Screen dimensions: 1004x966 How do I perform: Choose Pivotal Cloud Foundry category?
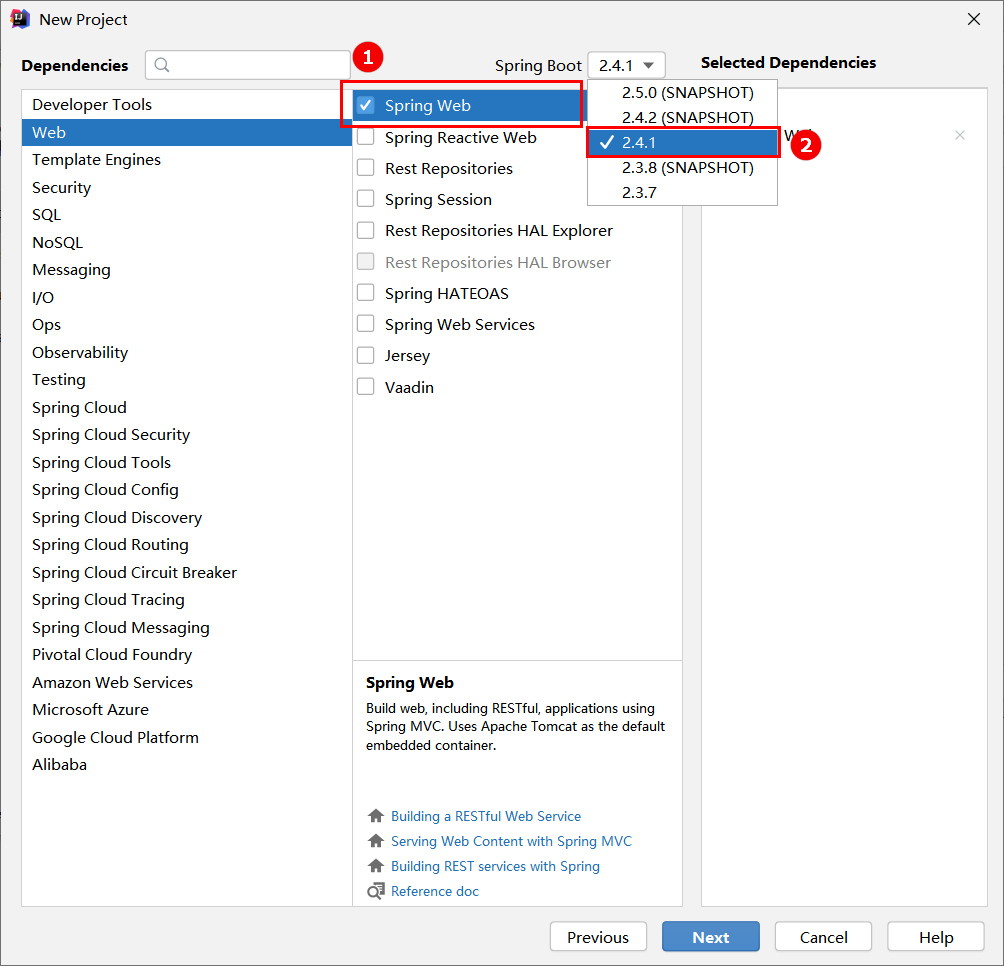point(186,655)
